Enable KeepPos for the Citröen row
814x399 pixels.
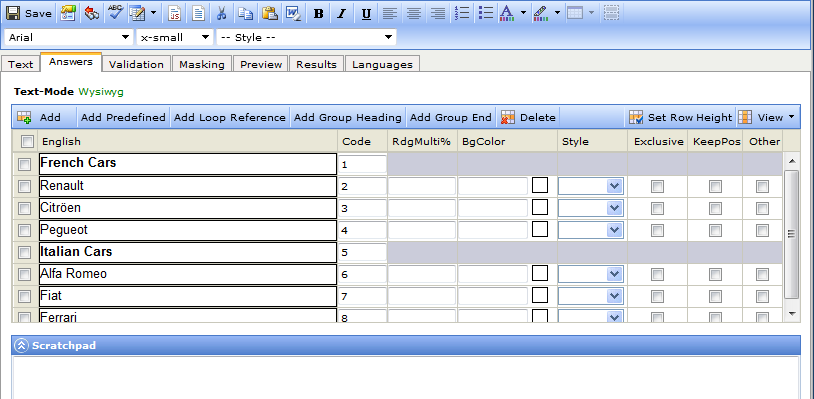tap(715, 208)
